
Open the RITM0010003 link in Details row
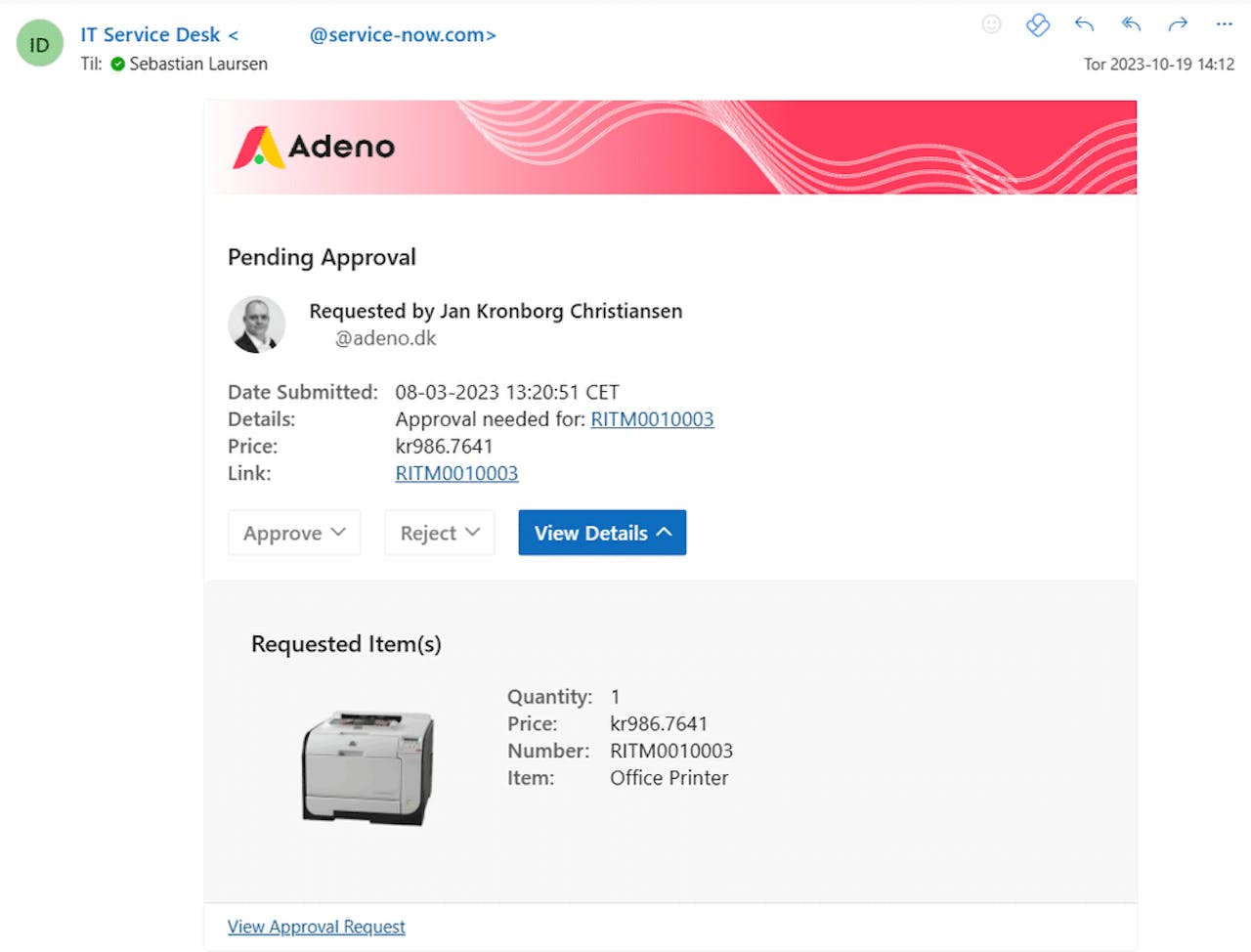pos(652,418)
